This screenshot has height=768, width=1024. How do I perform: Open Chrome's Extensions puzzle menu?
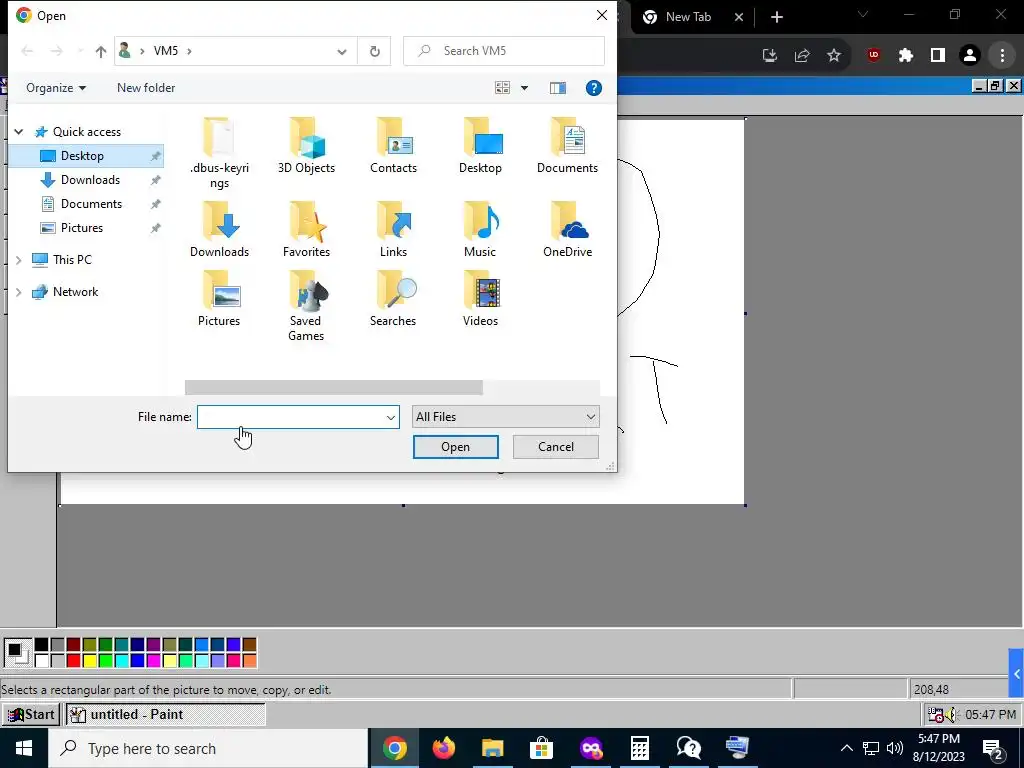click(x=906, y=56)
